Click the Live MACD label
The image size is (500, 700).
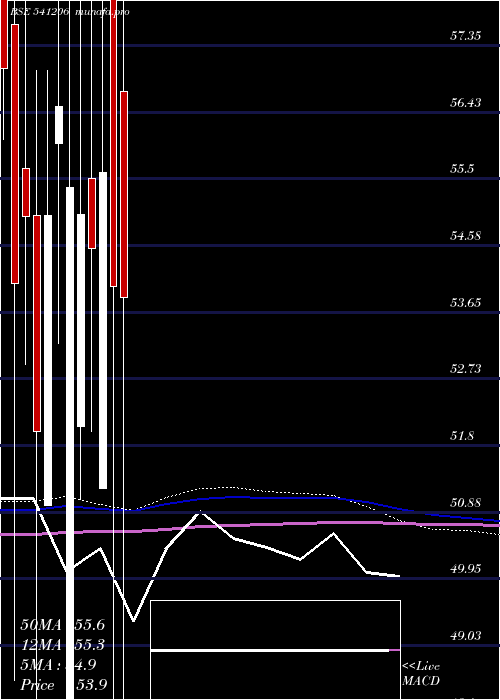pyautogui.click(x=421, y=673)
